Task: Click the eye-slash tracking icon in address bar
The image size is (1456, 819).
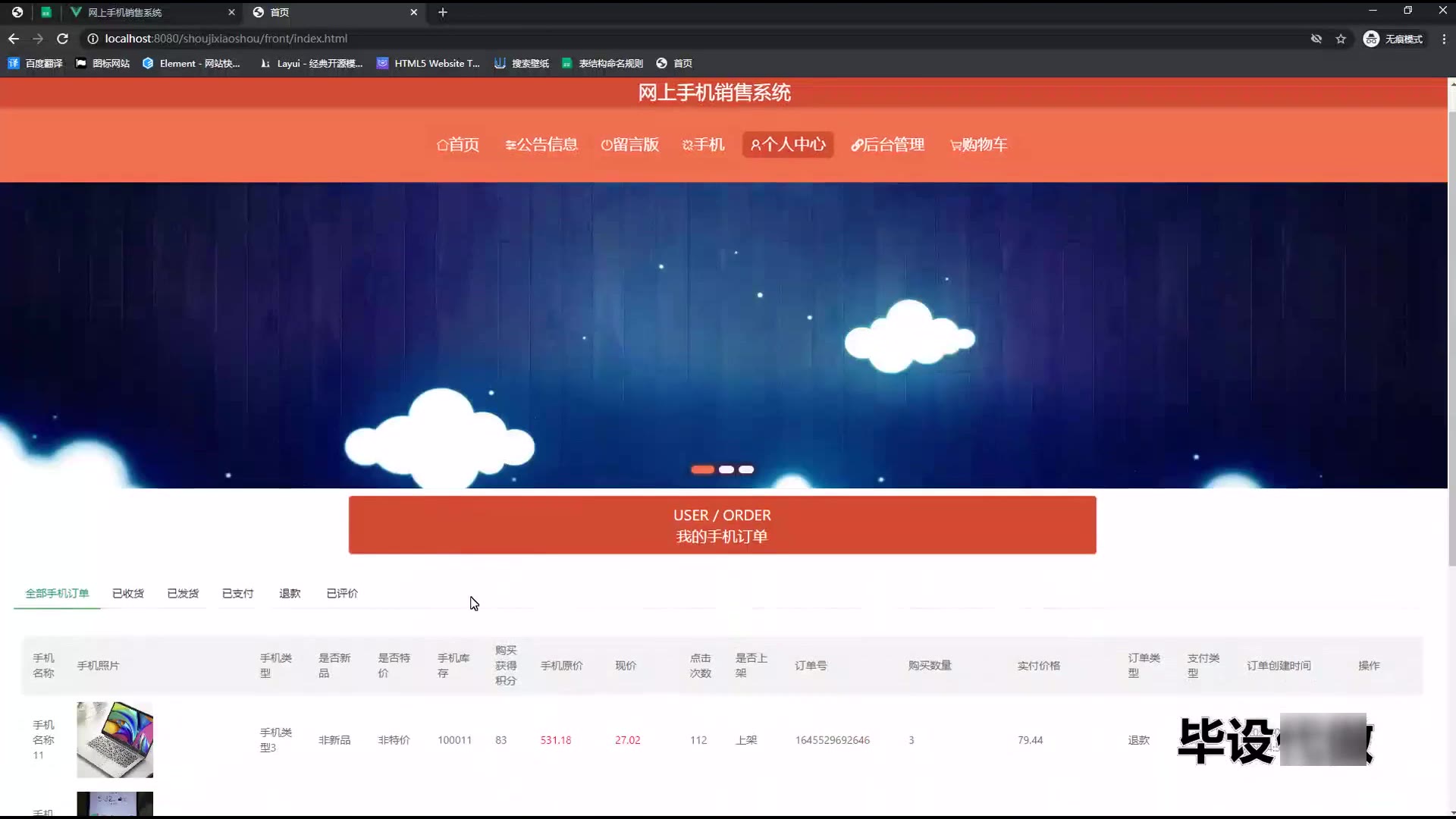Action: click(x=1316, y=39)
